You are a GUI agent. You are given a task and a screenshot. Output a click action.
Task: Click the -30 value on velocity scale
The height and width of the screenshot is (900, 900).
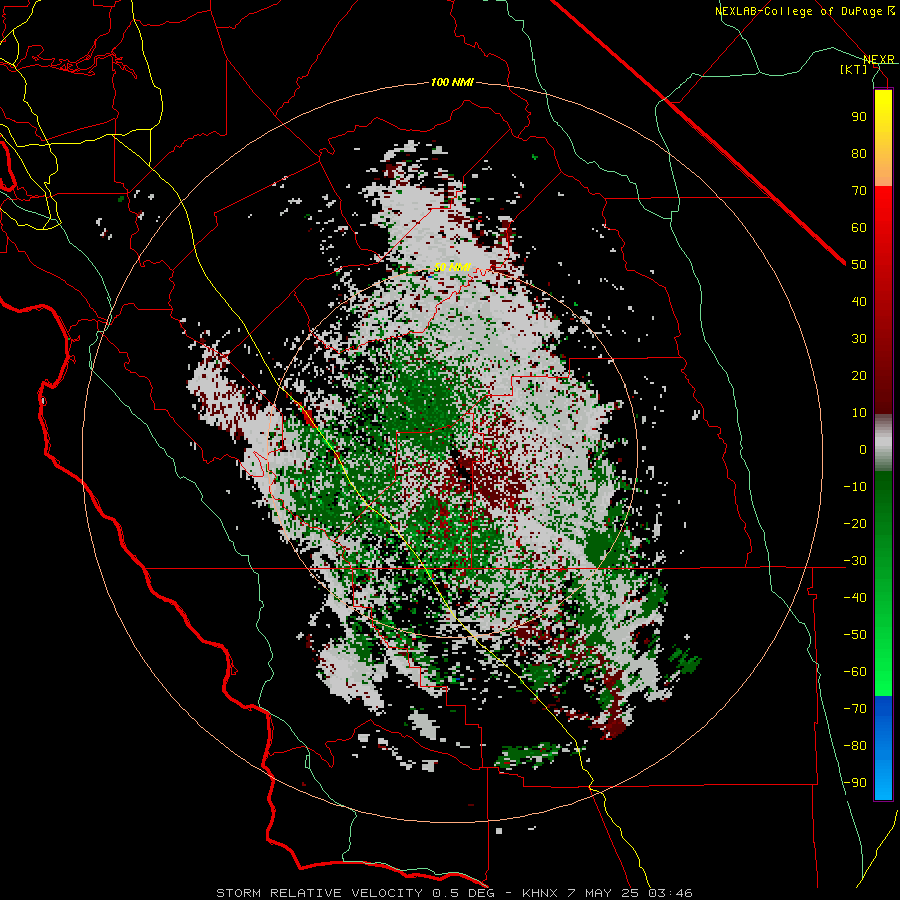click(x=855, y=561)
